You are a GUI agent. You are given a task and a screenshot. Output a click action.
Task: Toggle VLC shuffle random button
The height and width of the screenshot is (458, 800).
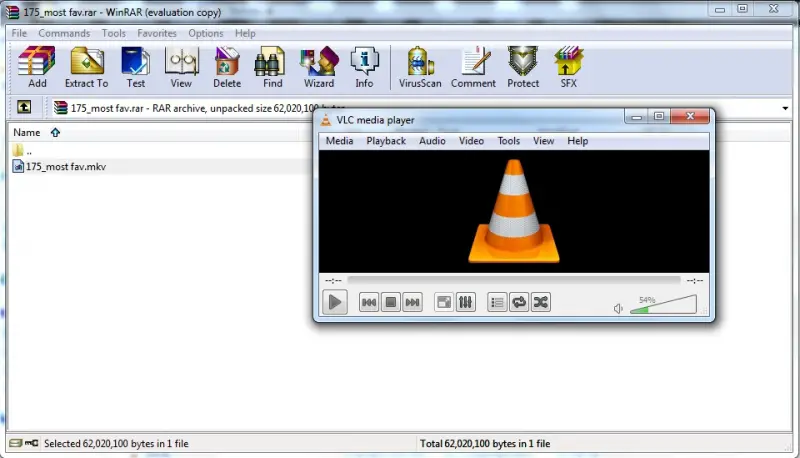[x=541, y=302]
